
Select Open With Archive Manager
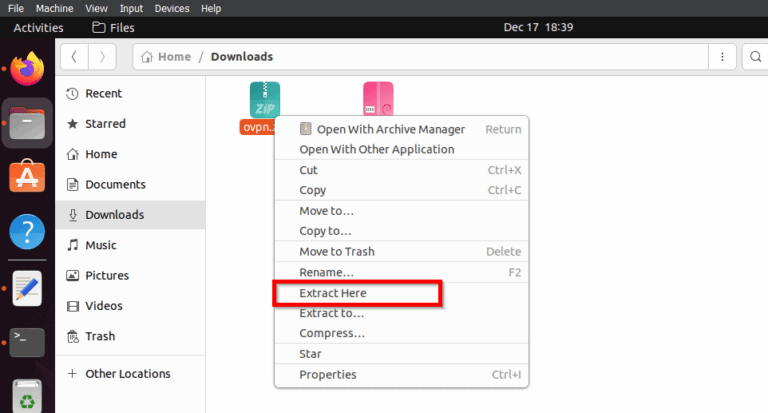(x=390, y=129)
